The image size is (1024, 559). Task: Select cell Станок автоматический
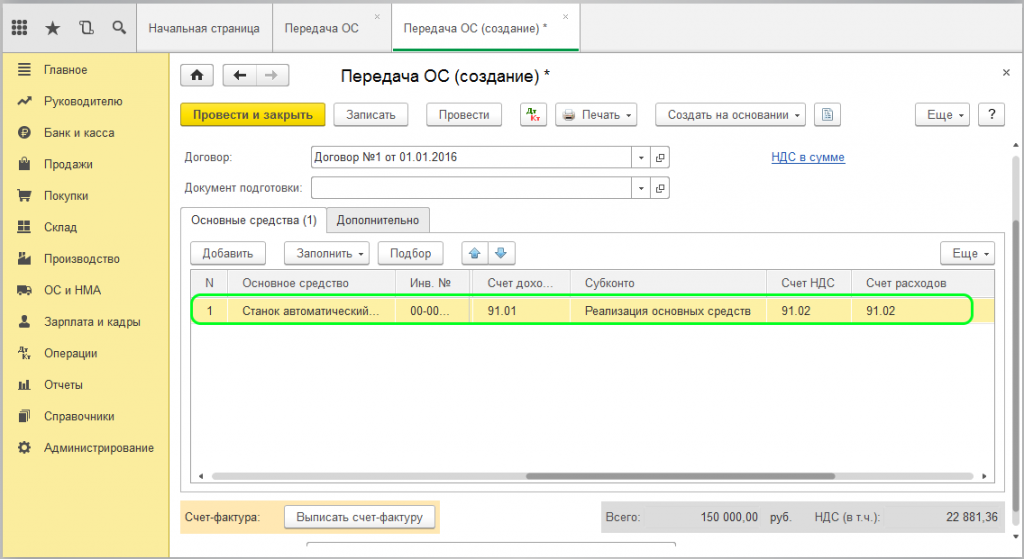pyautogui.click(x=311, y=311)
